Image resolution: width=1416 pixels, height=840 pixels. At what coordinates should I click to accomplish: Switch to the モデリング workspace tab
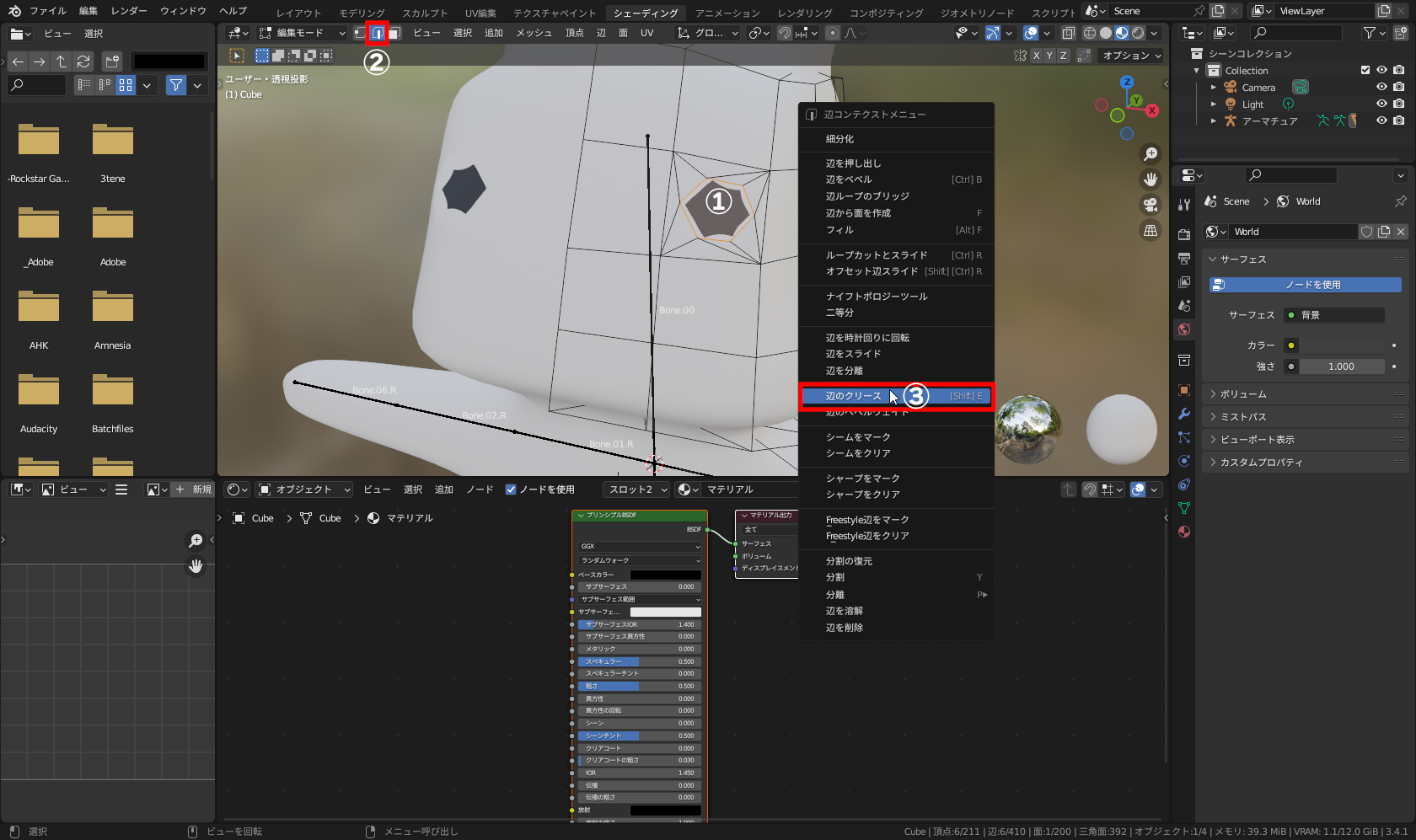pos(362,13)
